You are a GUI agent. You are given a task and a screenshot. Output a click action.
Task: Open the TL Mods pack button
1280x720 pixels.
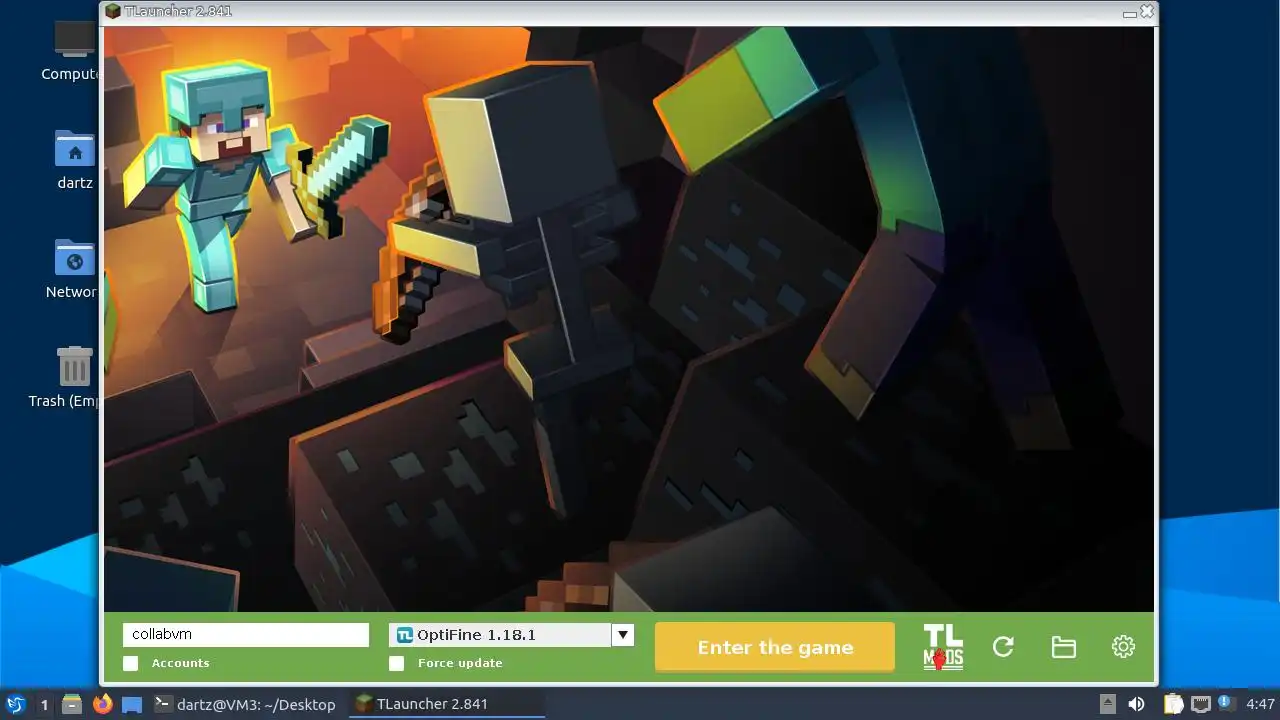[x=943, y=647]
